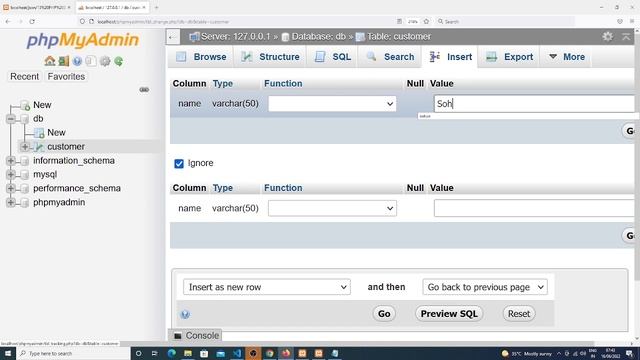
Task: Click Server: 127.0.0.1 breadcrumb link
Action: [236, 37]
